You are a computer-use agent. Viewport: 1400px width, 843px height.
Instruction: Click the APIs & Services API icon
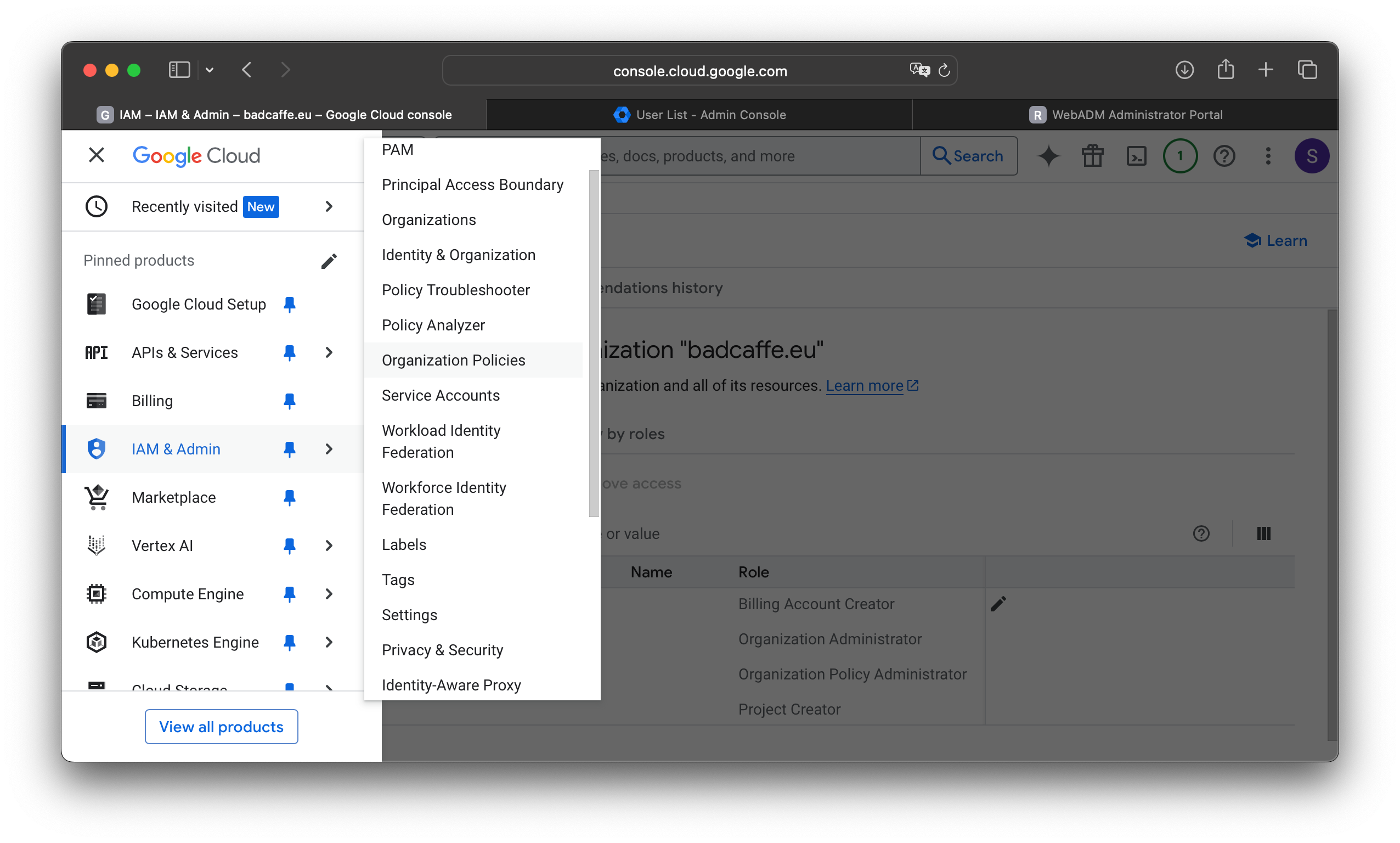(97, 352)
